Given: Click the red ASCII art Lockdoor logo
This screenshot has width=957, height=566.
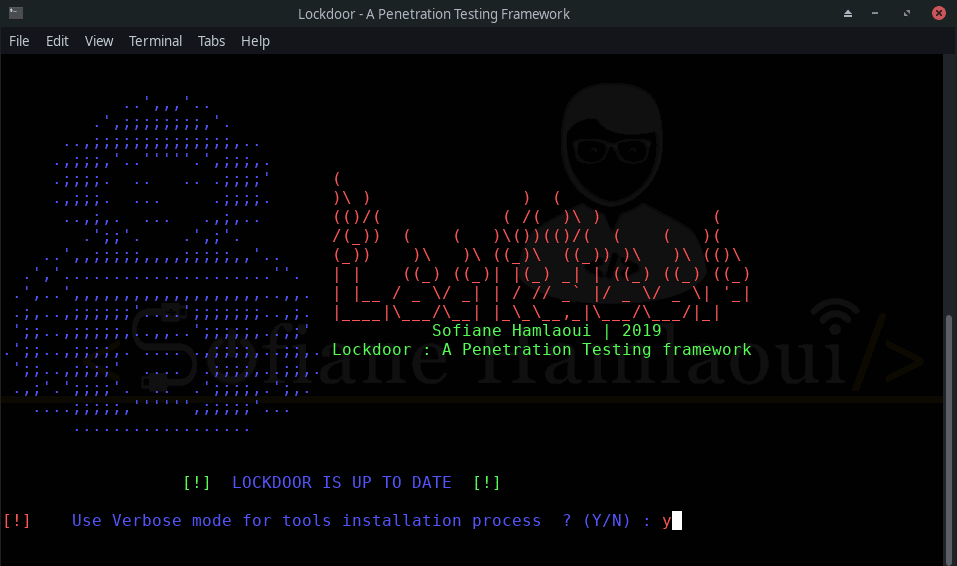Looking at the screenshot, I should coord(541,247).
